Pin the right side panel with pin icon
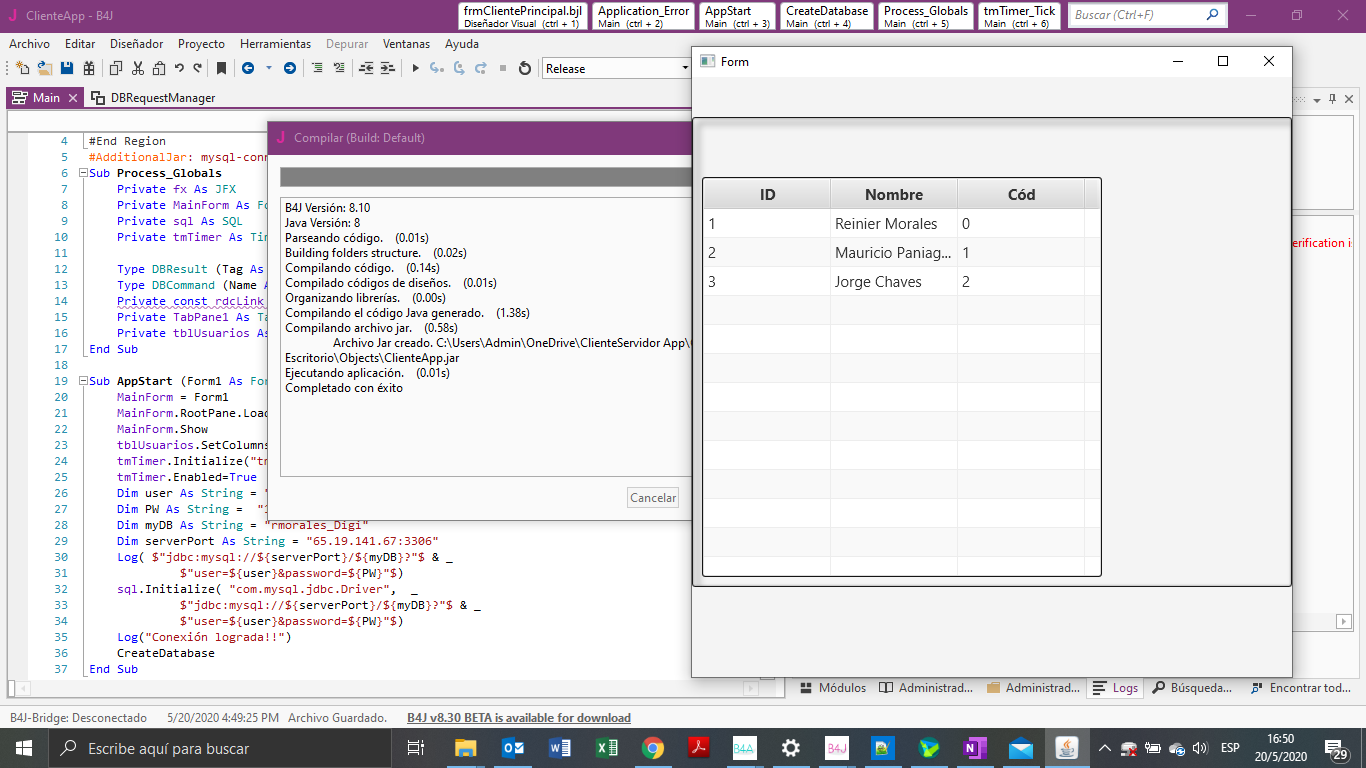 (1332, 99)
